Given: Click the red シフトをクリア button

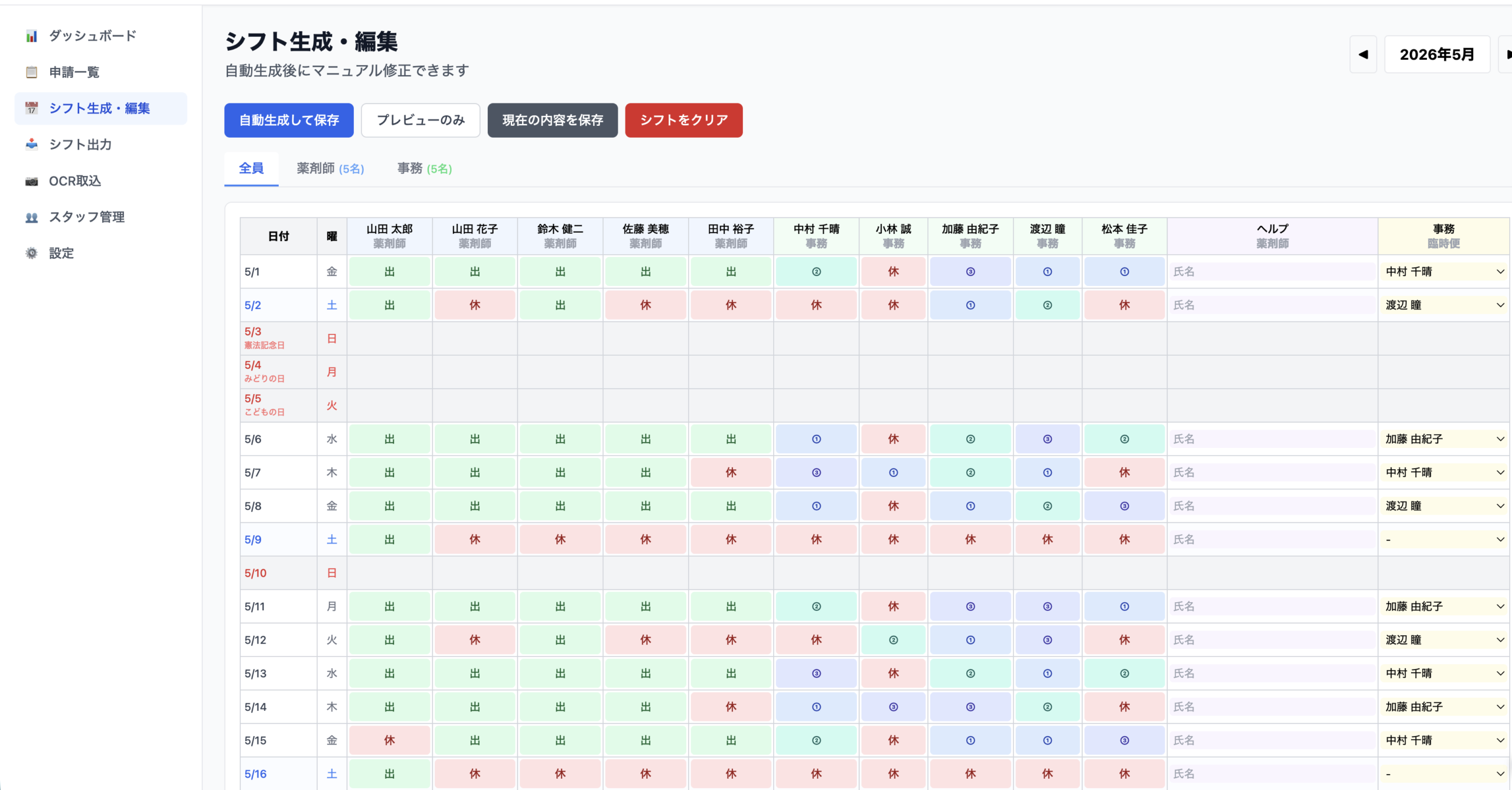Looking at the screenshot, I should tap(683, 121).
